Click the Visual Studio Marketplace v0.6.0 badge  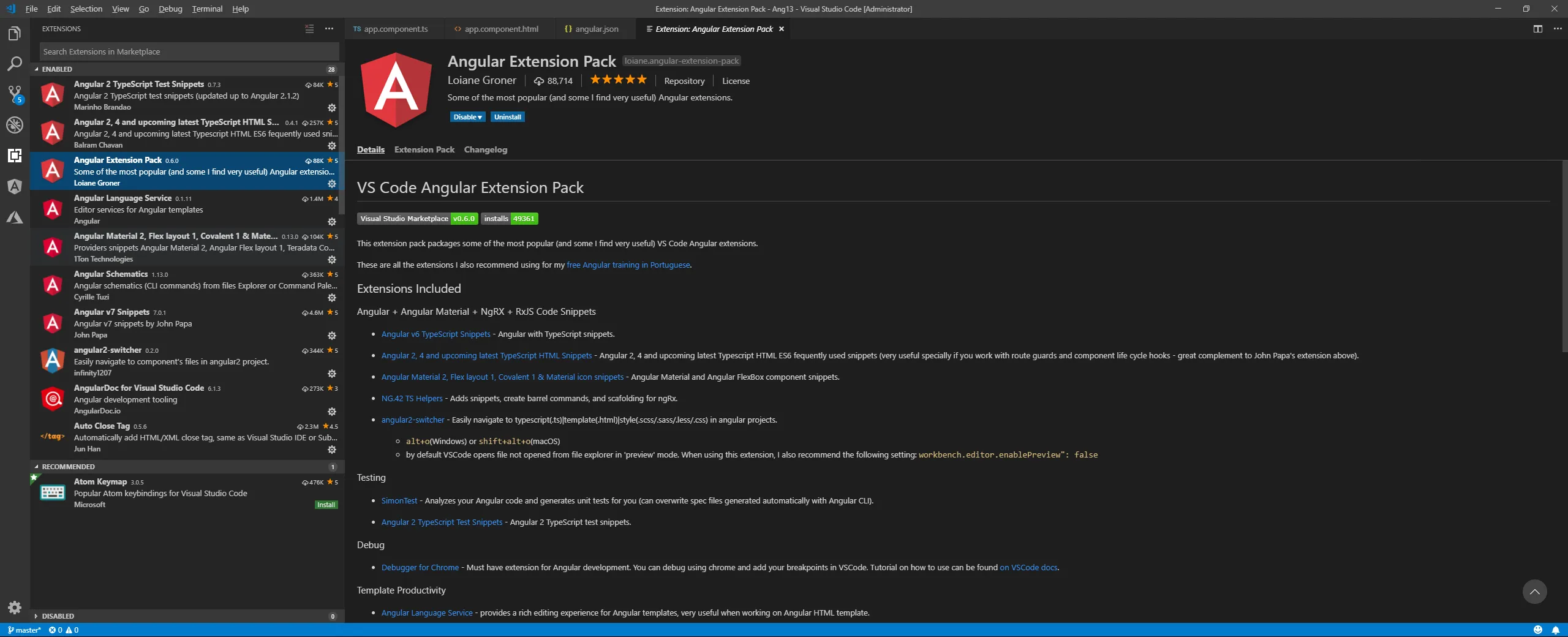417,219
